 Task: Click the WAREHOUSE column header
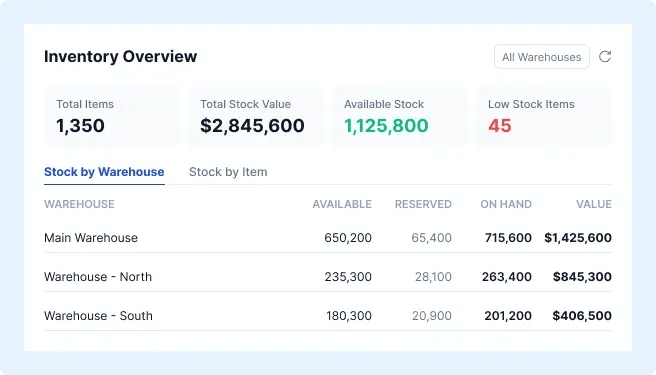coord(79,204)
